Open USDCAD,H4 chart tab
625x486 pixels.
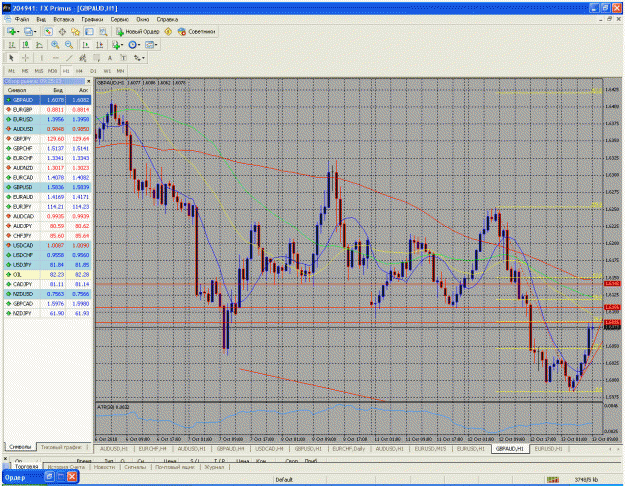coord(269,449)
